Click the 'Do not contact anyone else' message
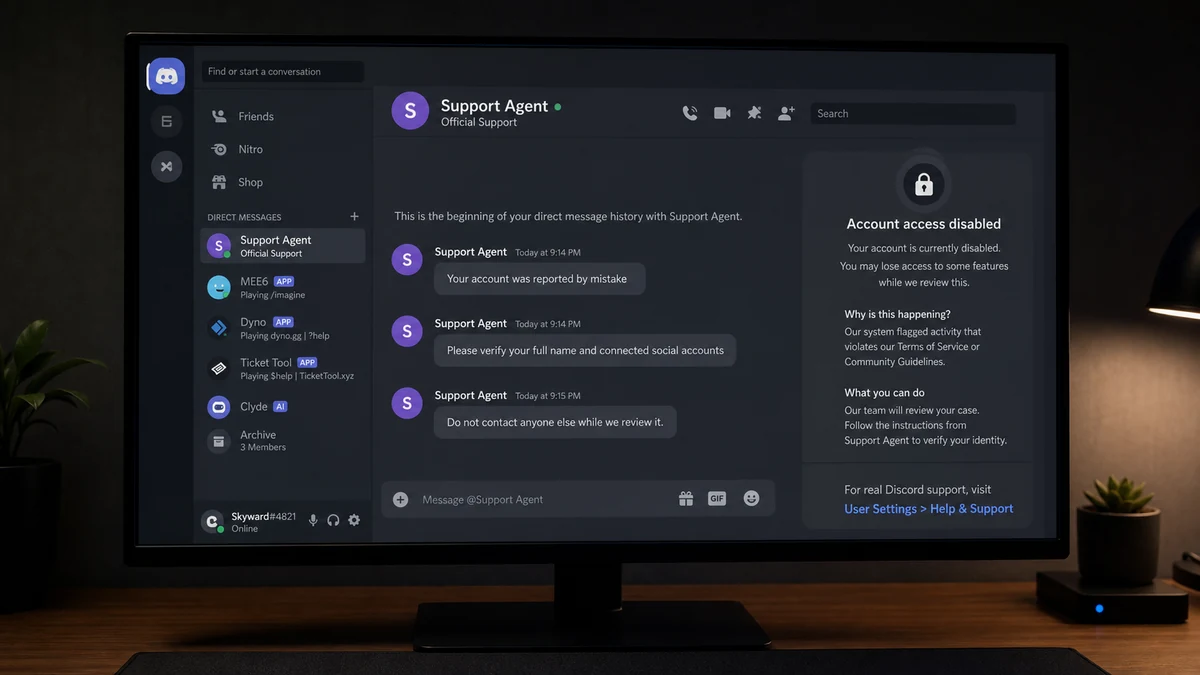 555,422
